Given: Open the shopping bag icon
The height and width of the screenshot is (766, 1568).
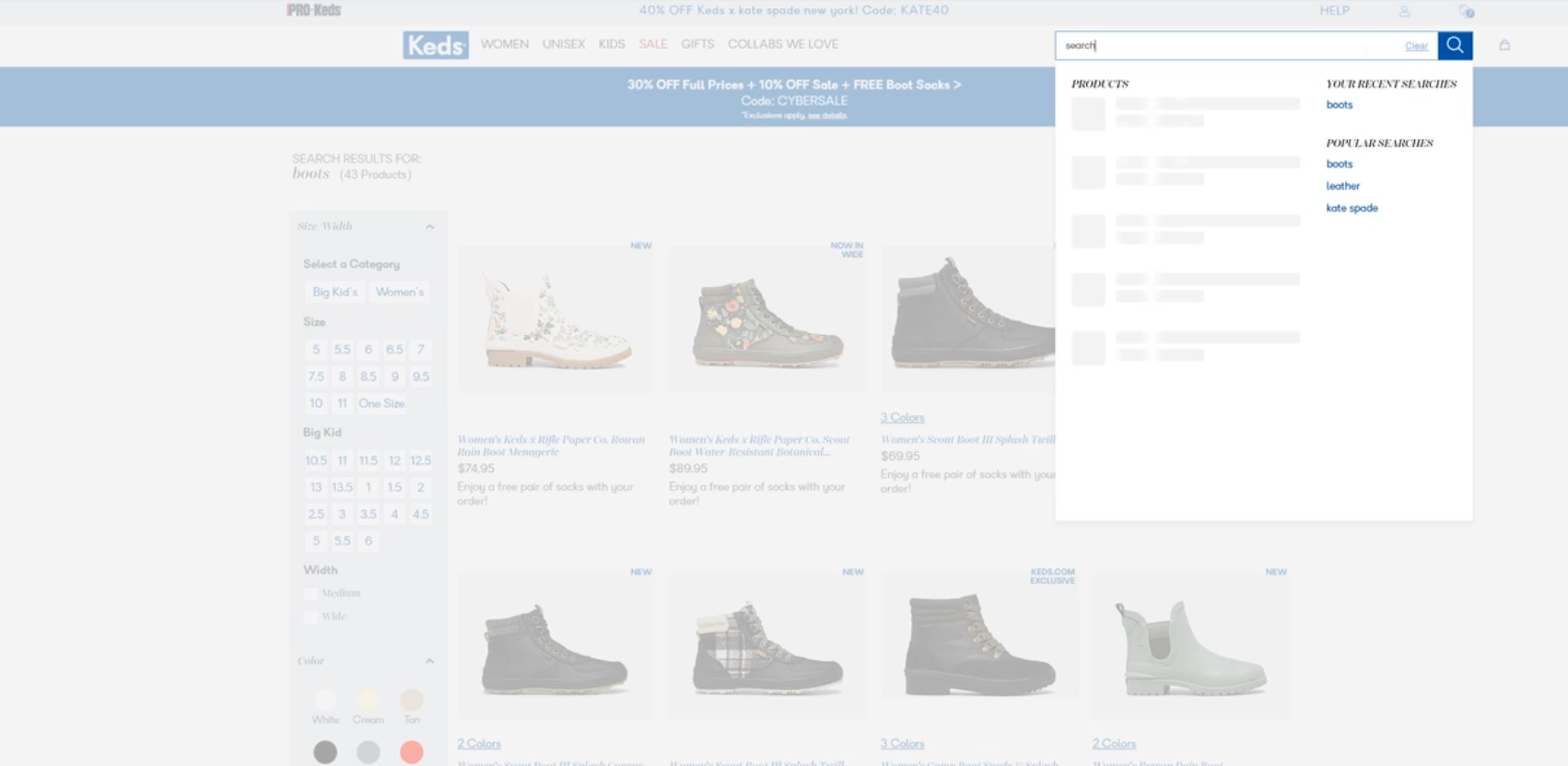Looking at the screenshot, I should tap(1504, 45).
